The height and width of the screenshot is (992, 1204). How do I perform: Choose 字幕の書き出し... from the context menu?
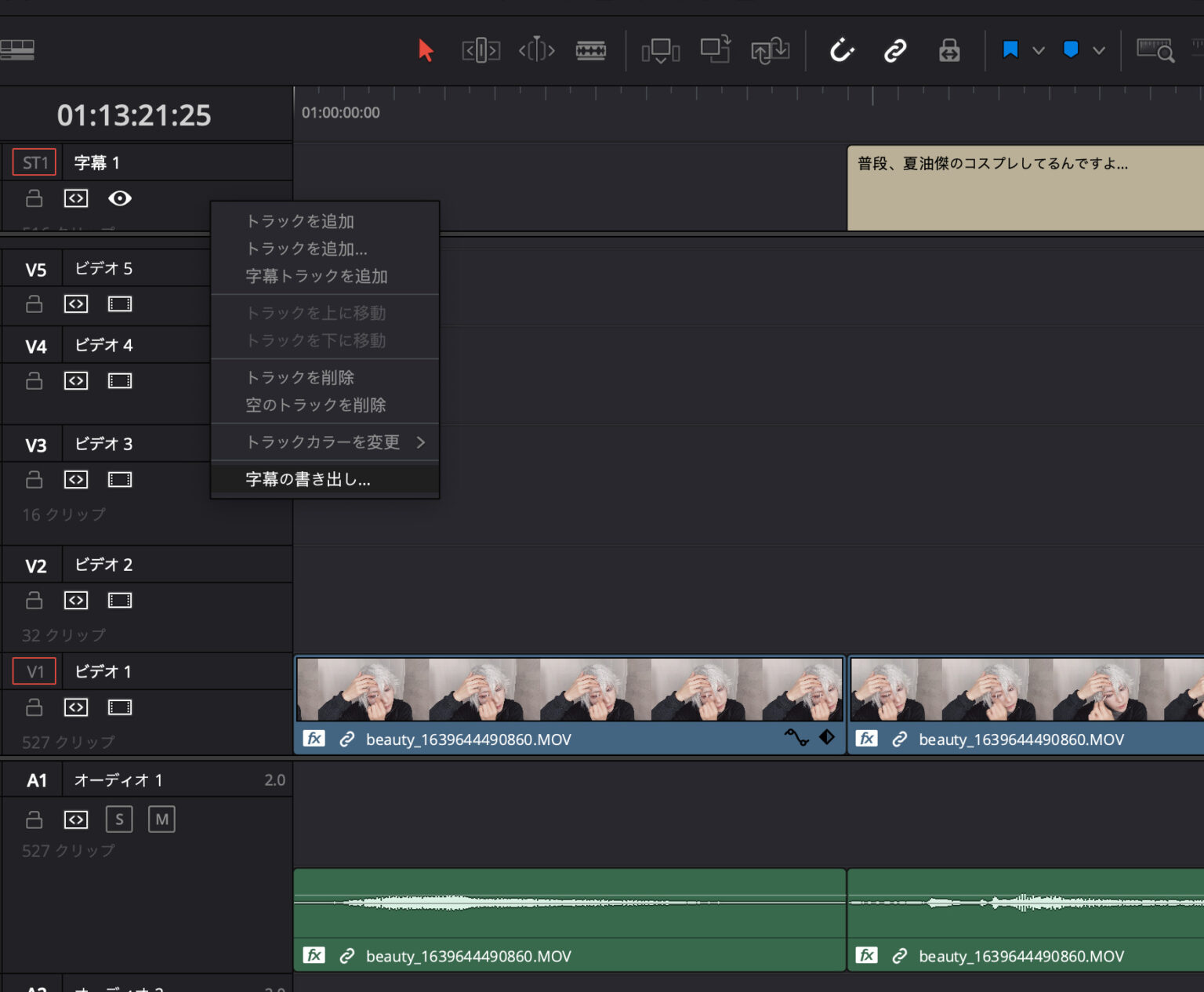[307, 478]
